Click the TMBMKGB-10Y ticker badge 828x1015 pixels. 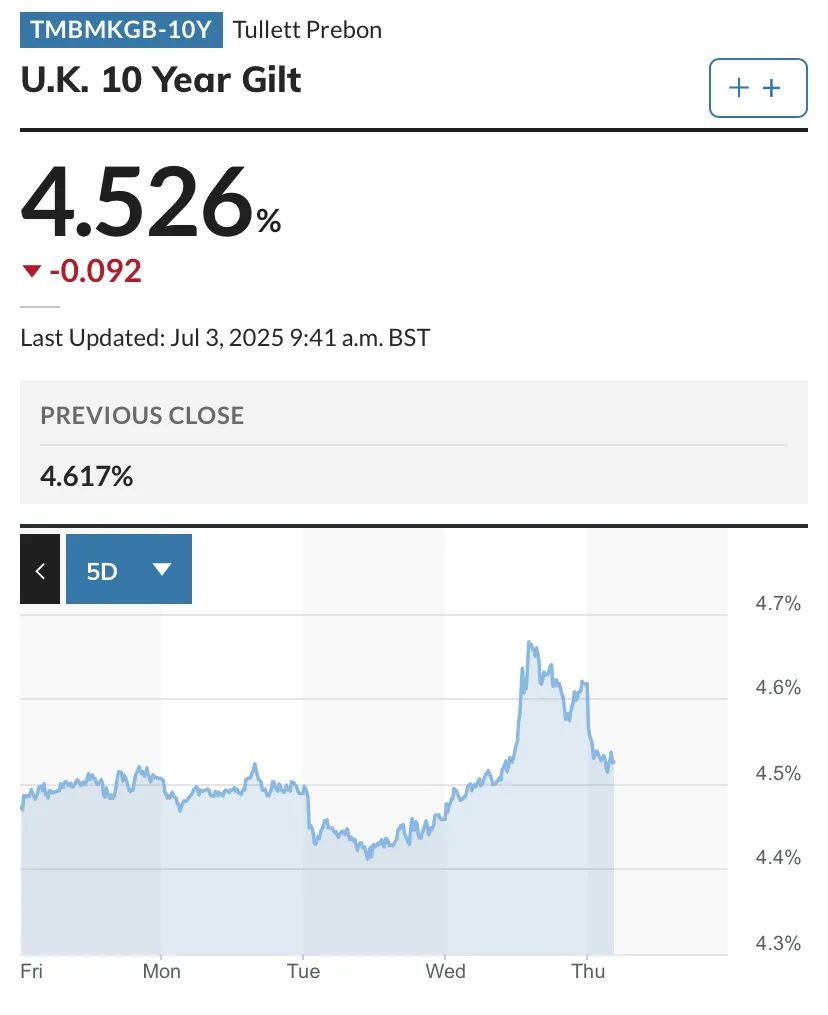[121, 30]
